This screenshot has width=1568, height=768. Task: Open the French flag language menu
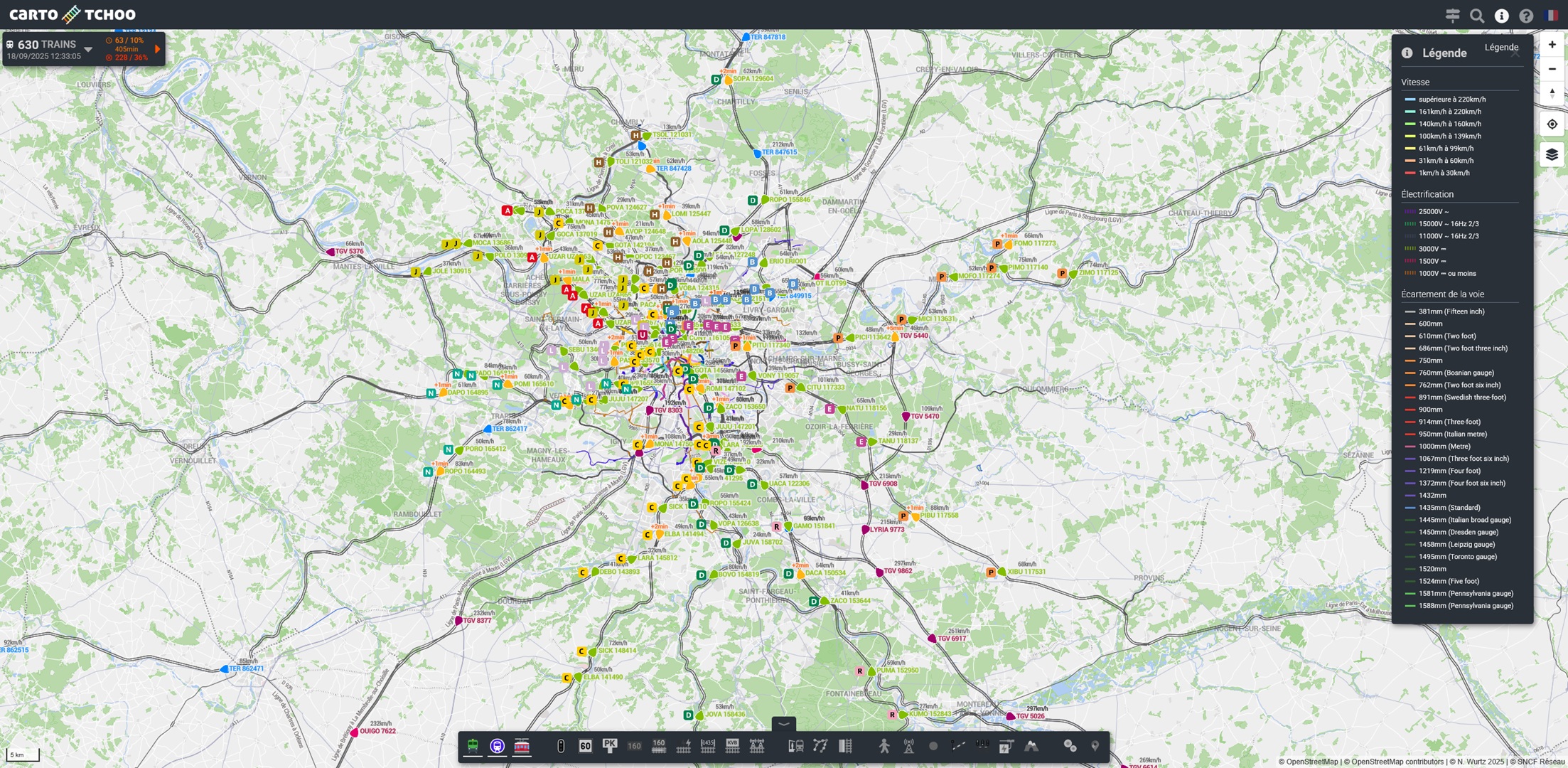(x=1552, y=16)
